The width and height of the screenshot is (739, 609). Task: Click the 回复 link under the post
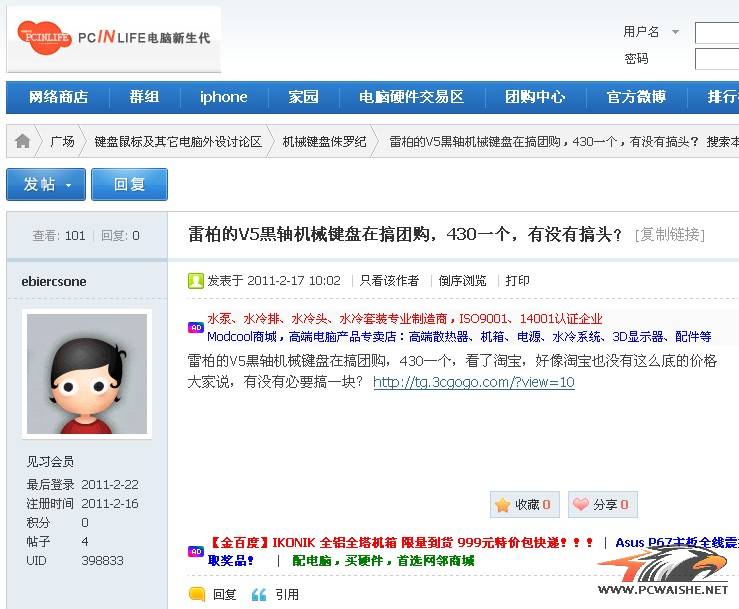[224, 595]
